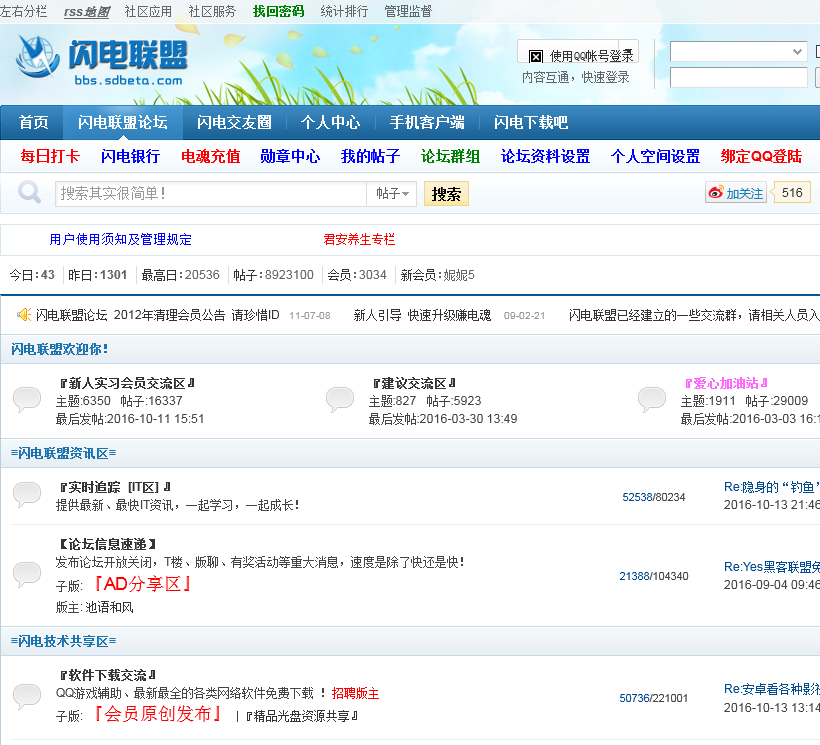Open the 每日打卡 link
The width and height of the screenshot is (820, 745).
click(50, 156)
